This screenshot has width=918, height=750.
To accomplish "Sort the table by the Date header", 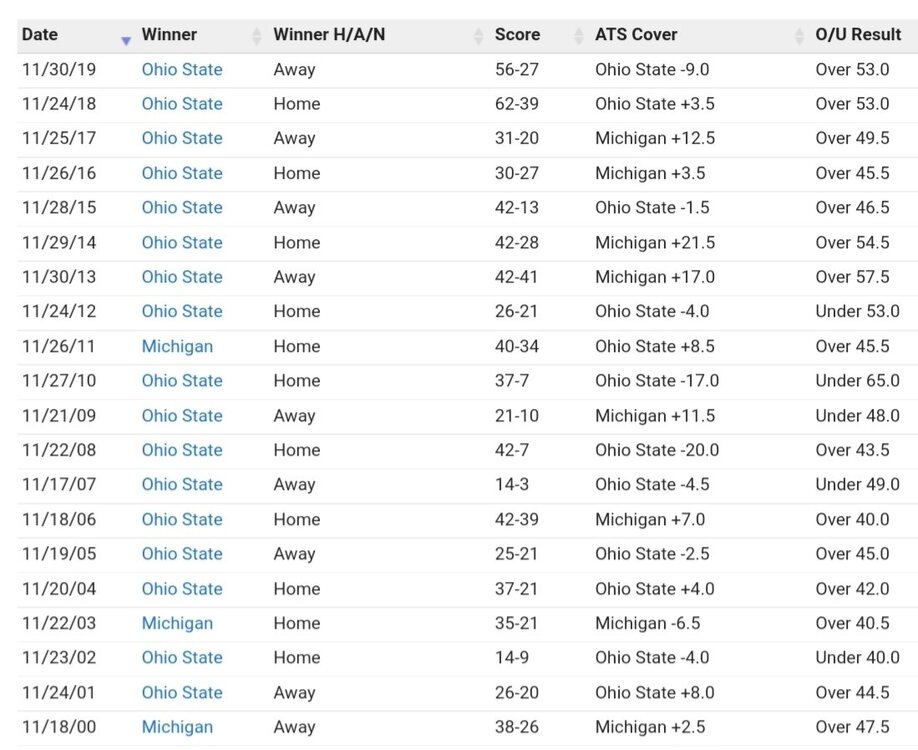I will coord(40,34).
